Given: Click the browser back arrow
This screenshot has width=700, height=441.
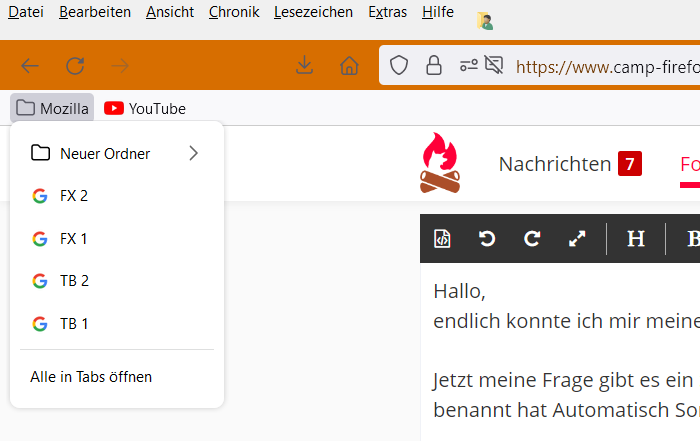Looking at the screenshot, I should click(x=30, y=66).
